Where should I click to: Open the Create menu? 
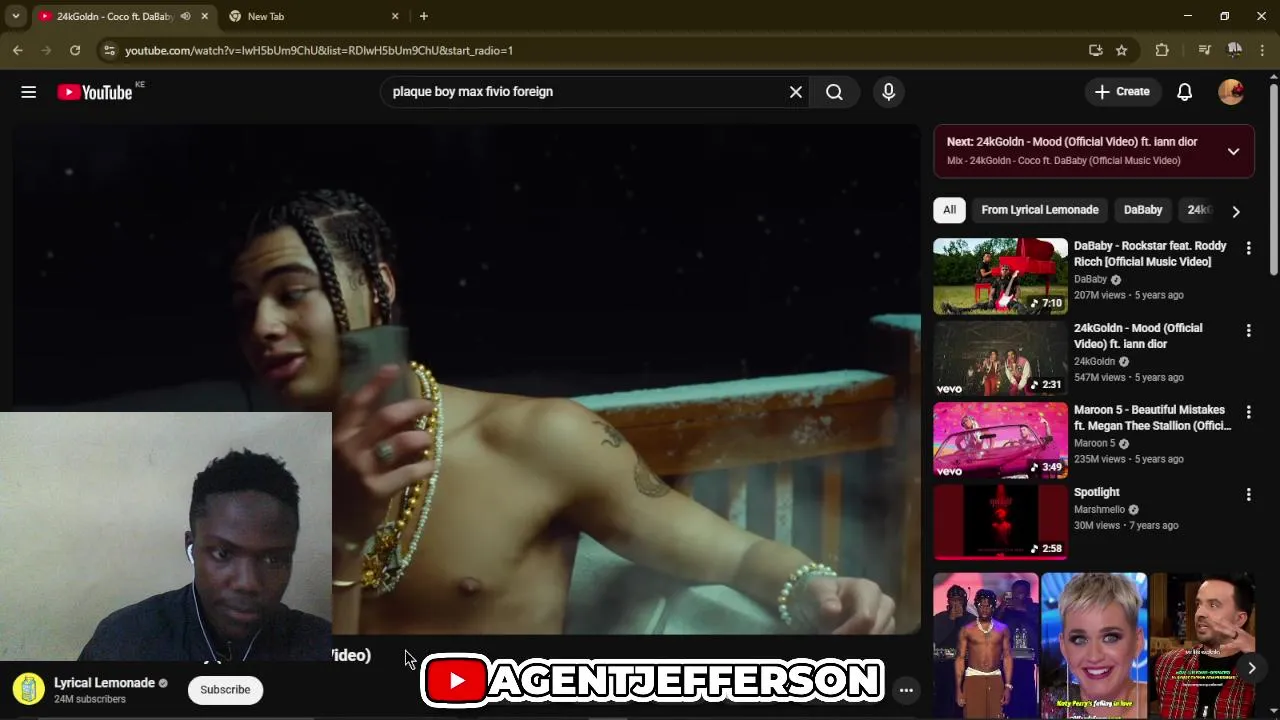[x=1122, y=92]
